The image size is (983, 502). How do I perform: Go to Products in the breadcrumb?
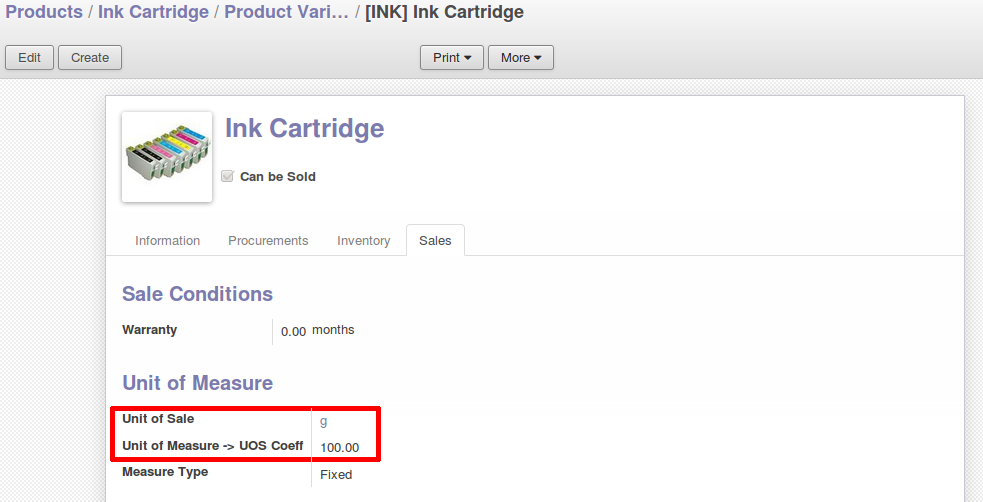(44, 13)
